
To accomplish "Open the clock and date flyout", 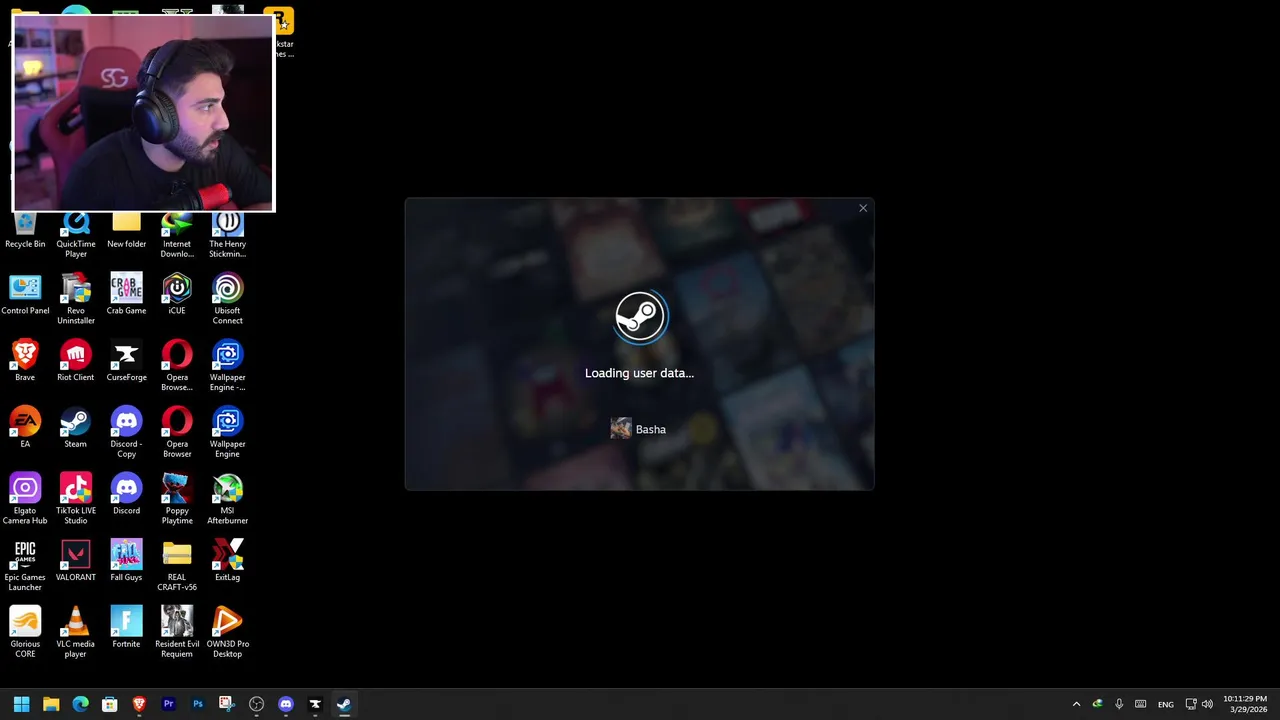I will (x=1245, y=704).
